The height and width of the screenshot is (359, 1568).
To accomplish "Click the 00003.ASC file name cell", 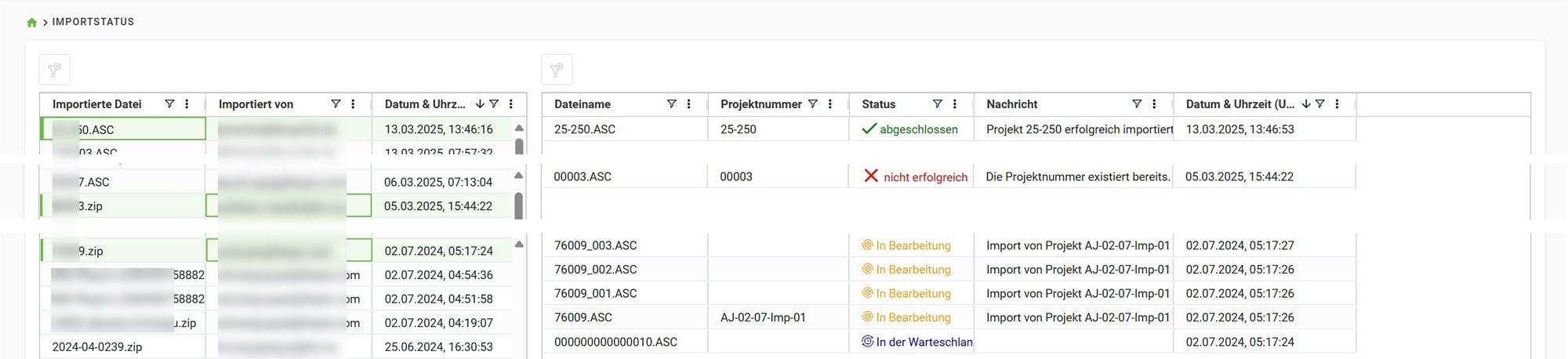I will 624,176.
